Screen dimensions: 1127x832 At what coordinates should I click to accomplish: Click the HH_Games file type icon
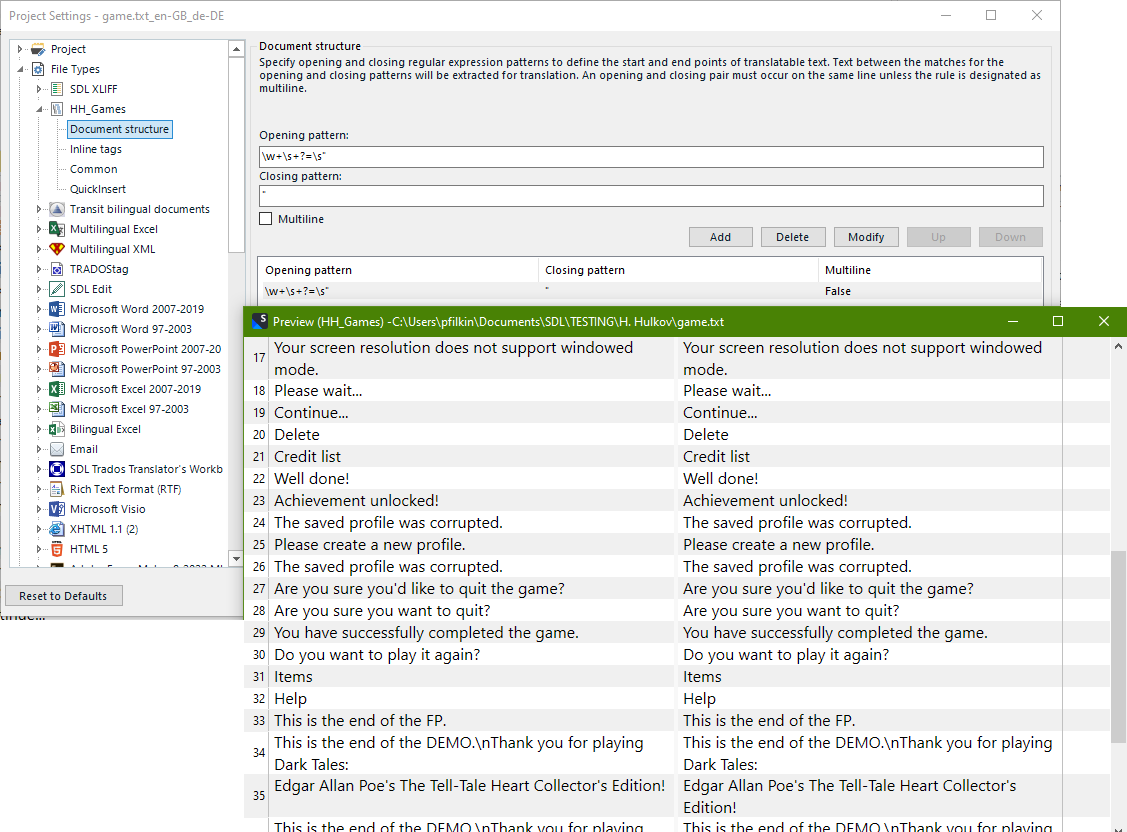(x=58, y=109)
